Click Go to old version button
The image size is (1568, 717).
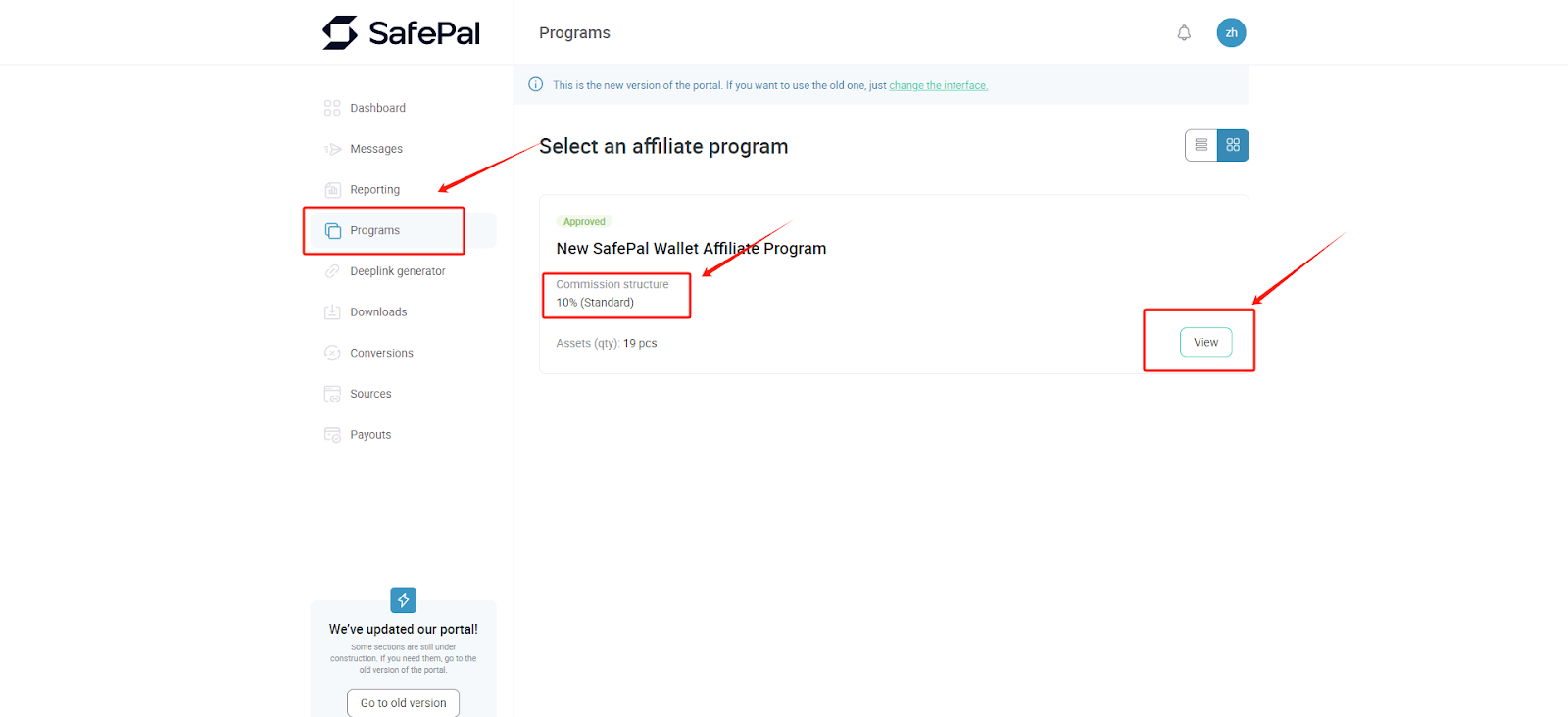click(403, 703)
